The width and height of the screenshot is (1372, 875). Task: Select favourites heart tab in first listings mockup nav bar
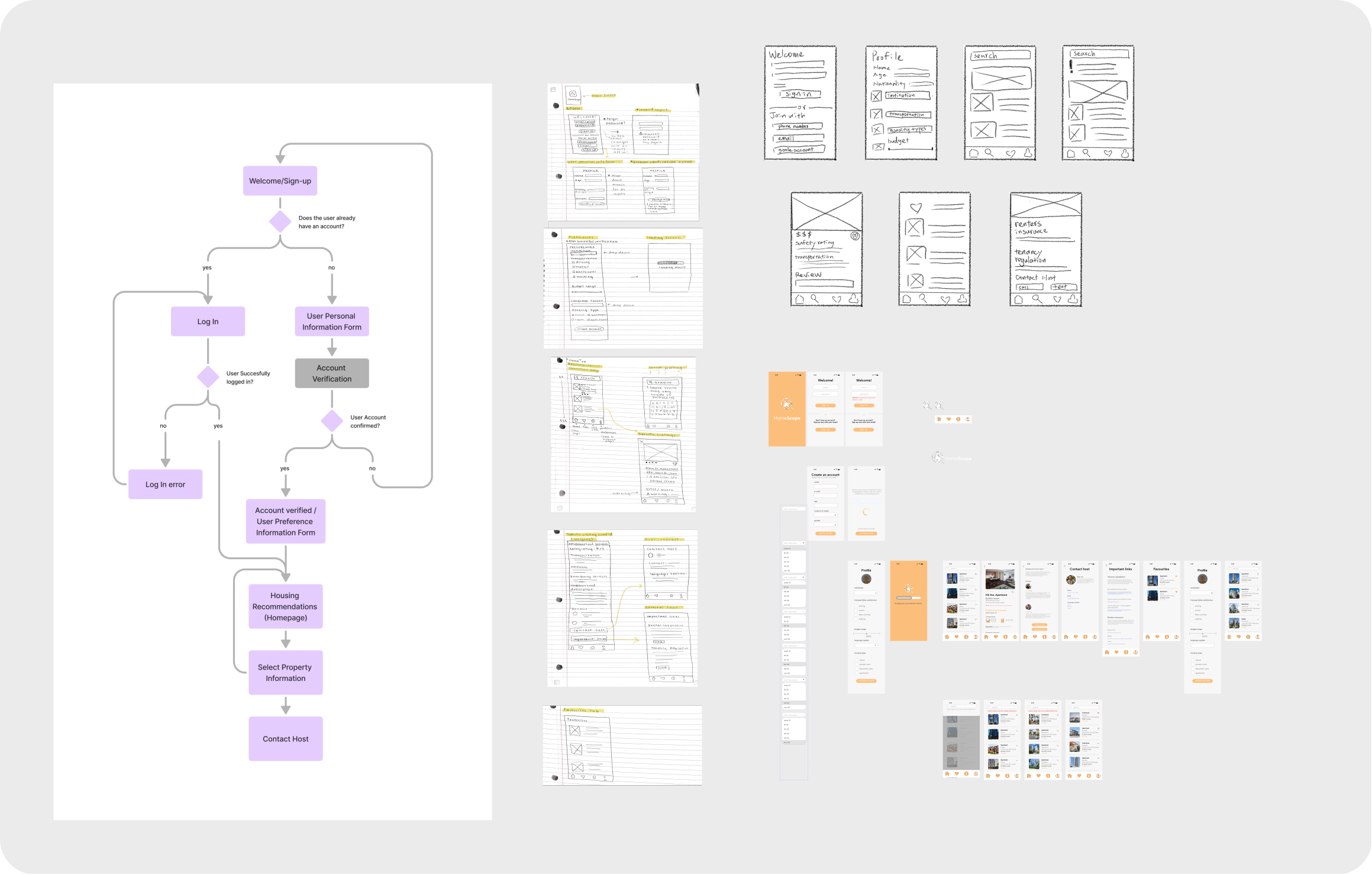coord(957,637)
